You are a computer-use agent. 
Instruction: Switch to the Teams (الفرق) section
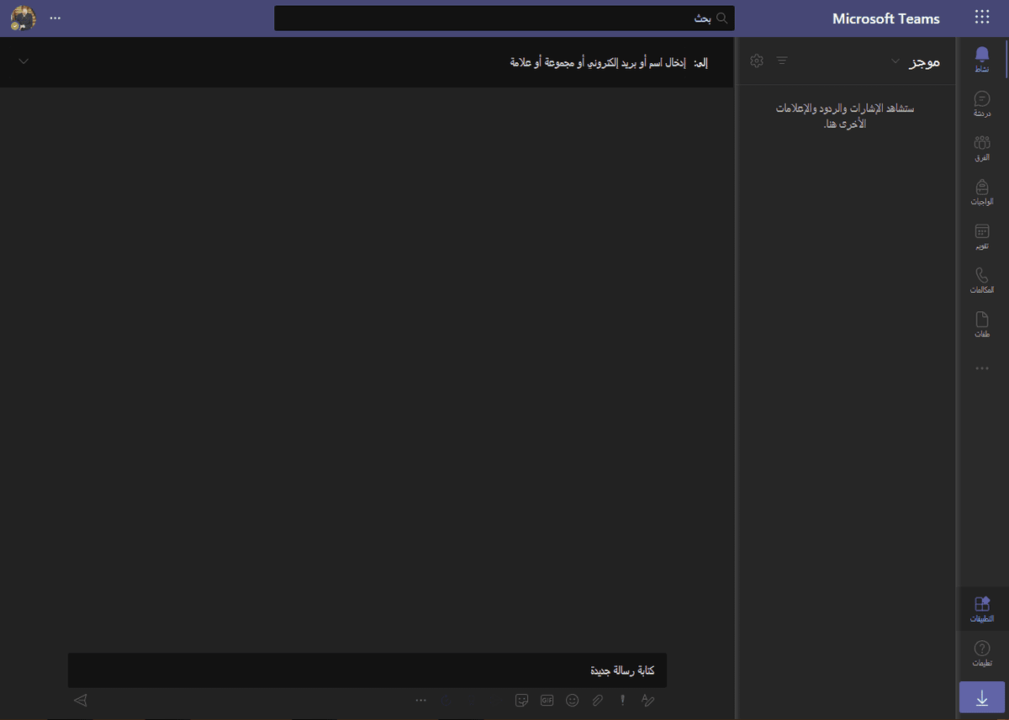(982, 146)
